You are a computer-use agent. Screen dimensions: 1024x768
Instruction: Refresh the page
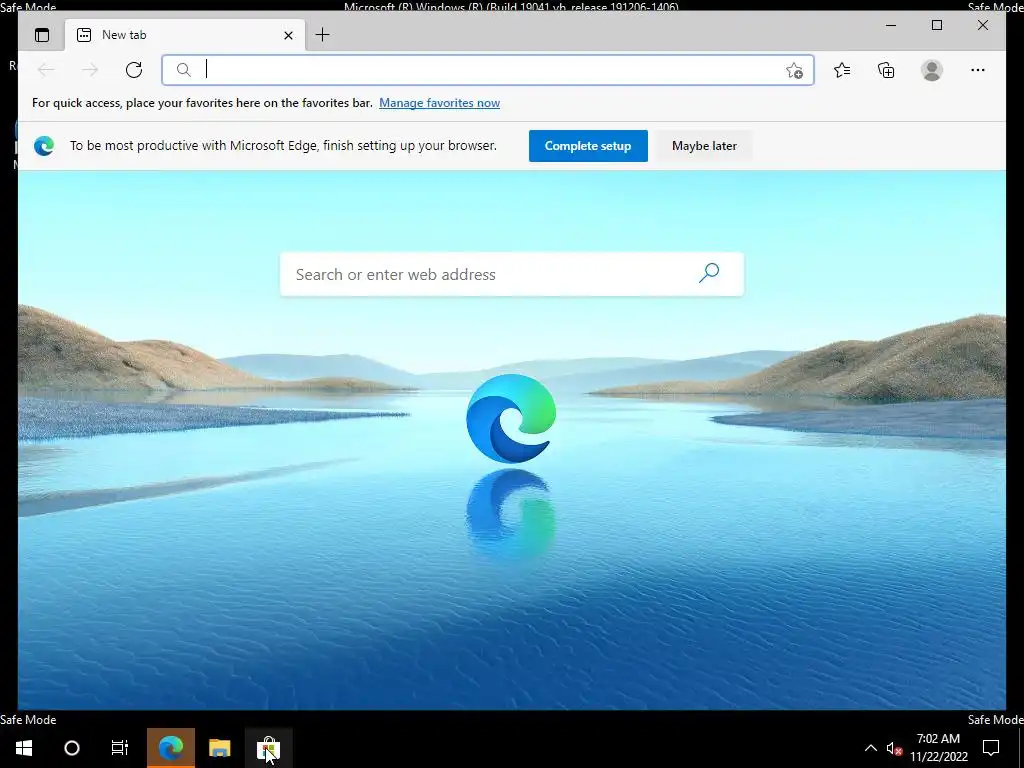coord(134,70)
